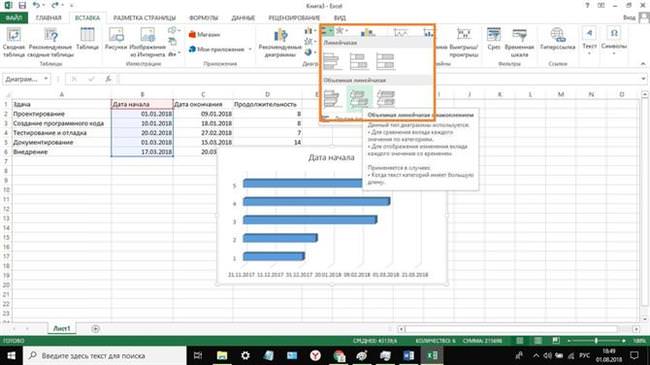Select the first flat clustered bar chart
The width and height of the screenshot is (650, 365).
coord(332,62)
